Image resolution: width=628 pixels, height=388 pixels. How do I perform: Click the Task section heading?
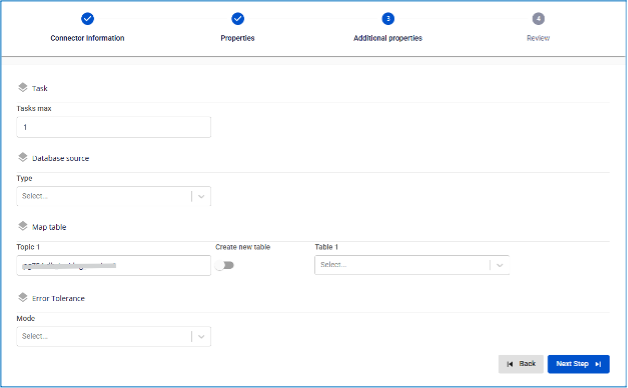40,88
